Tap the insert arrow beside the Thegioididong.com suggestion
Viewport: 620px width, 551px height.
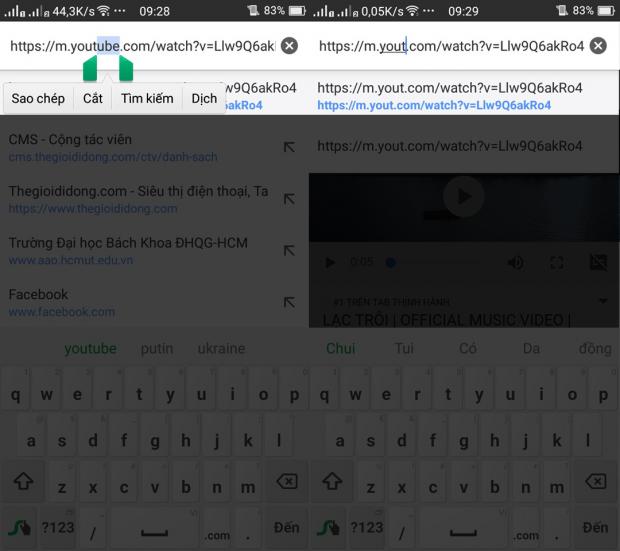[289, 199]
